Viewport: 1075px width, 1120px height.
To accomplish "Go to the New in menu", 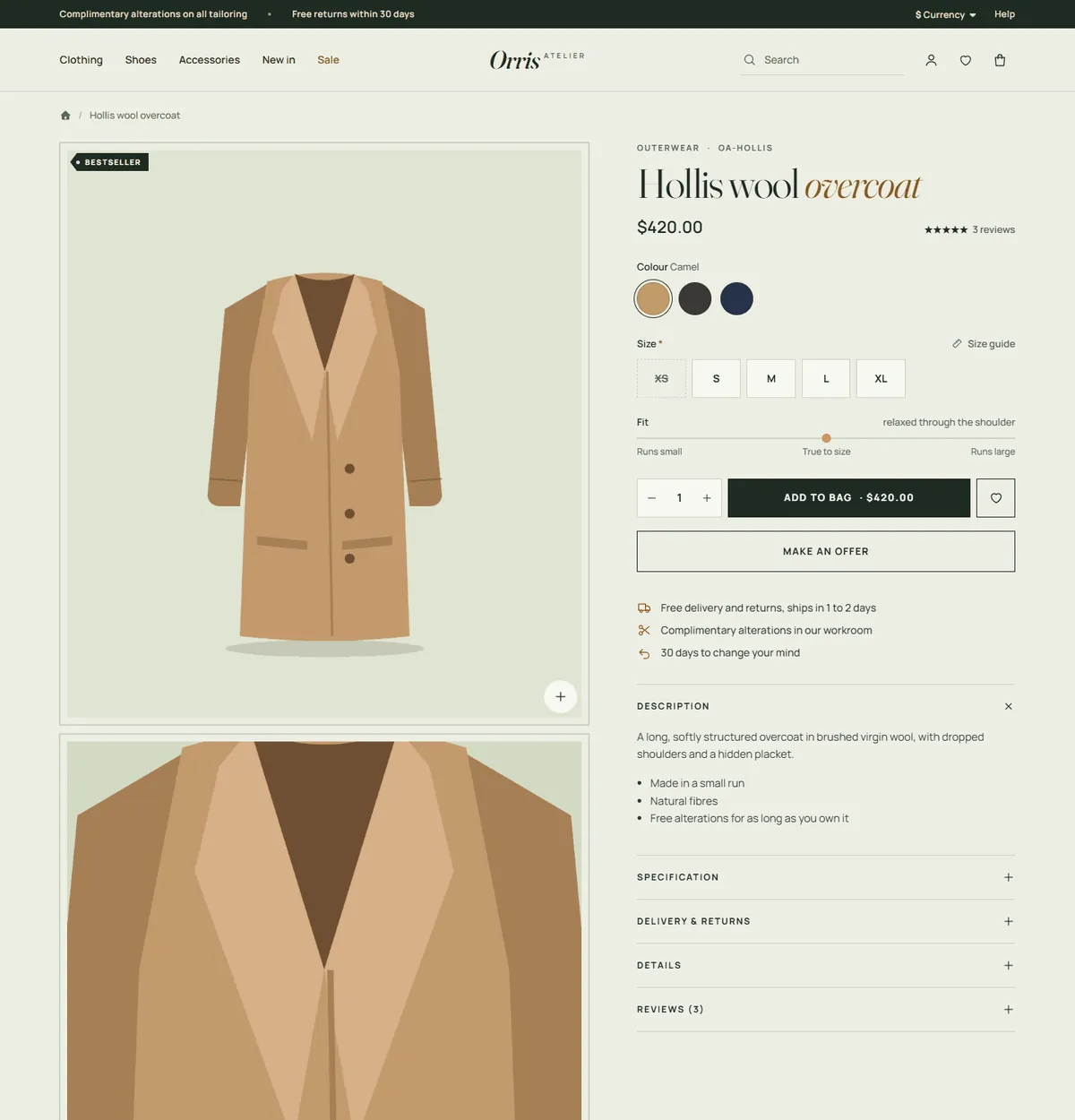I will tap(279, 60).
